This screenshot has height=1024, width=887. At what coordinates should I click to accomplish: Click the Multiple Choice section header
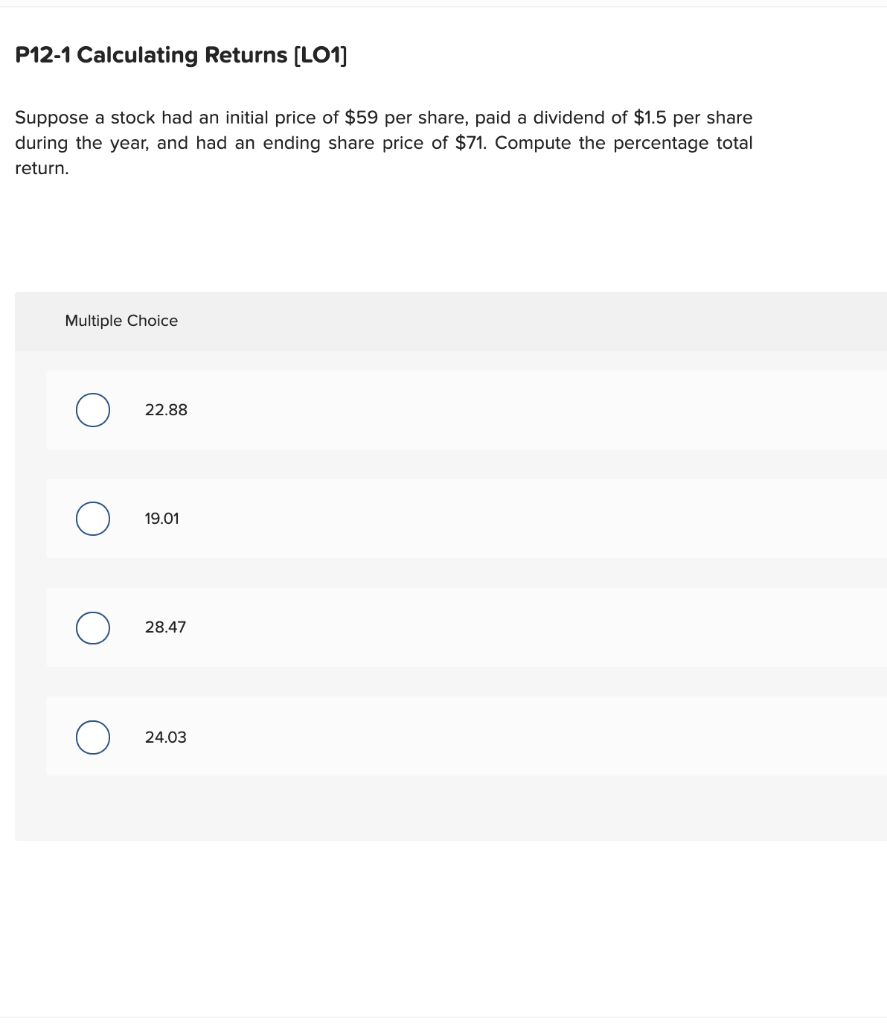coord(121,321)
